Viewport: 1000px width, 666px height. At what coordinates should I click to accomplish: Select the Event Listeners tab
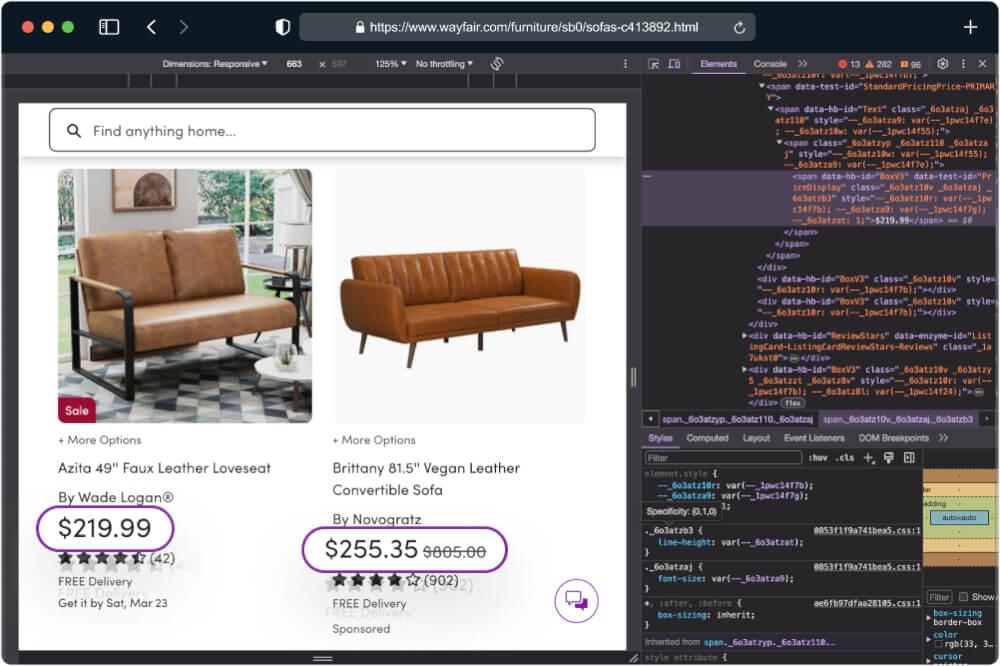[813, 437]
